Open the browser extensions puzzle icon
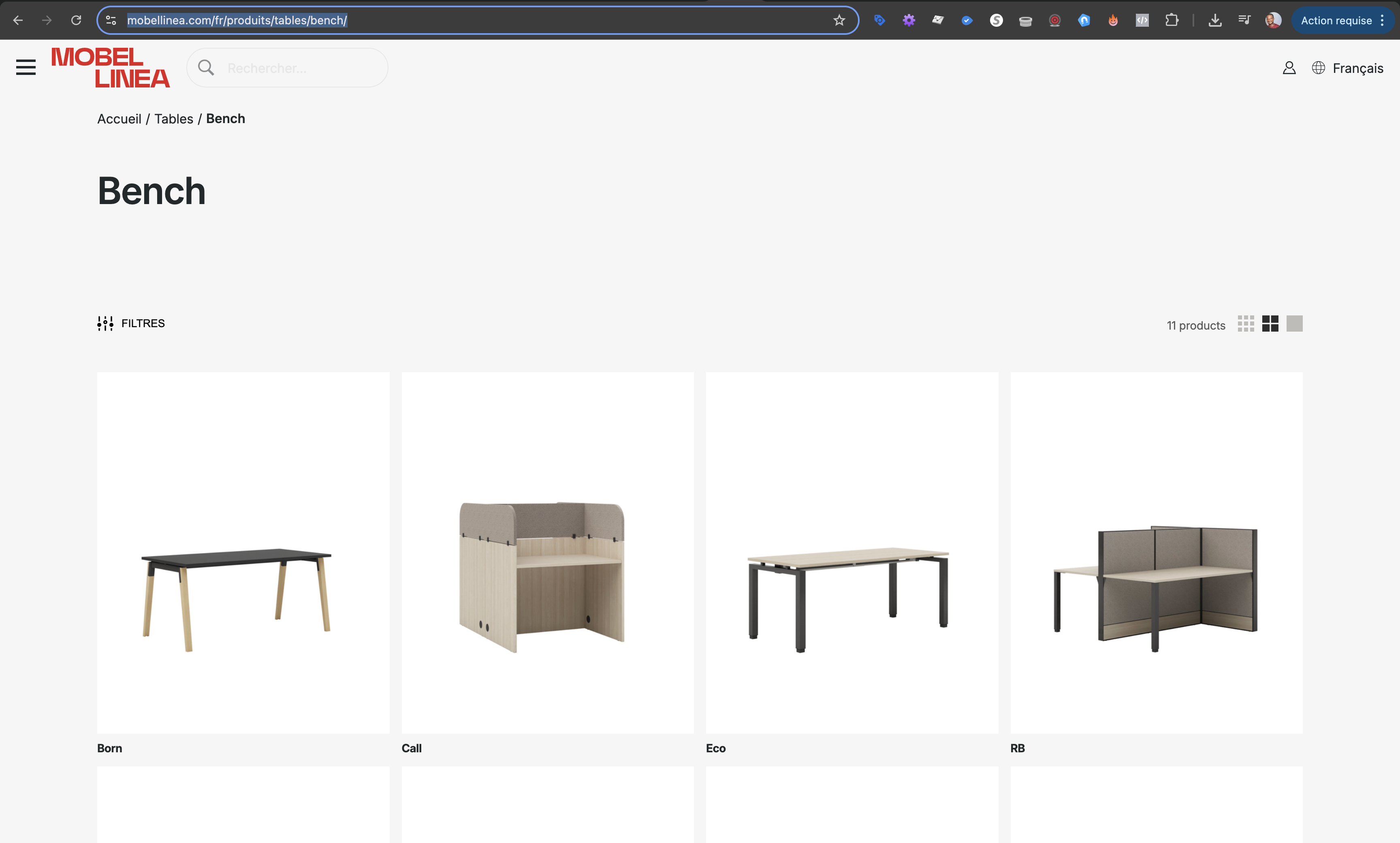This screenshot has height=843, width=1400. tap(1171, 21)
